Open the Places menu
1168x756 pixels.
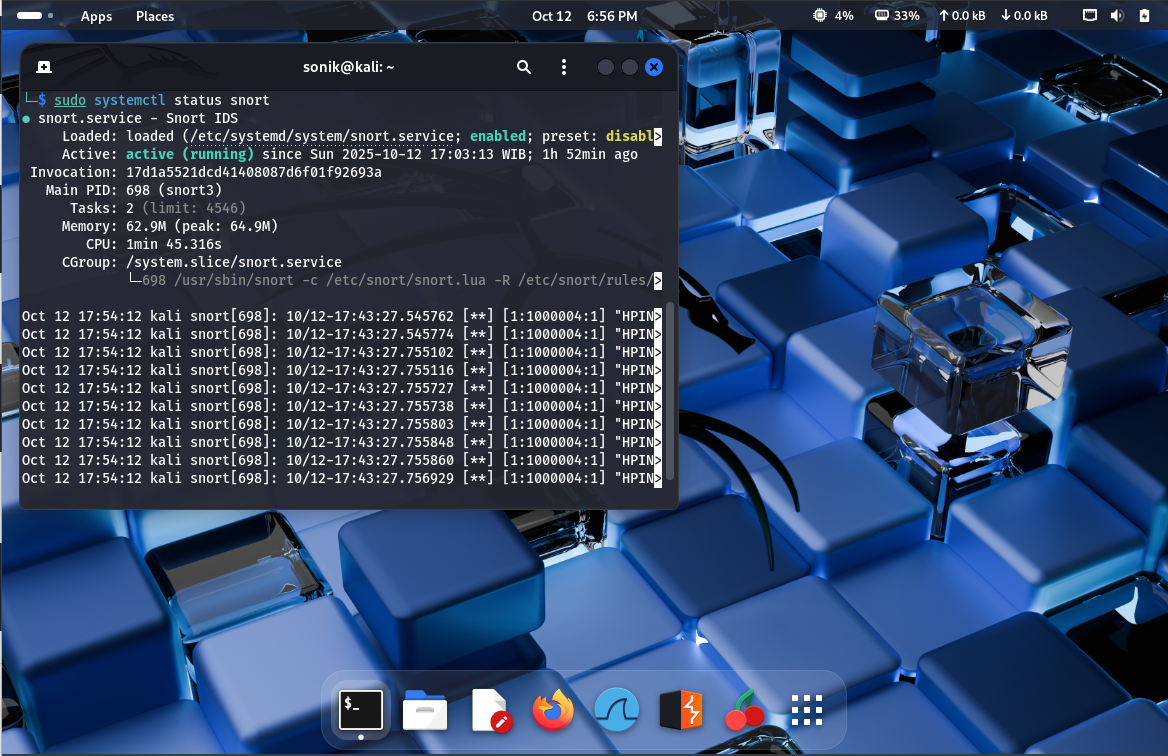click(x=155, y=16)
